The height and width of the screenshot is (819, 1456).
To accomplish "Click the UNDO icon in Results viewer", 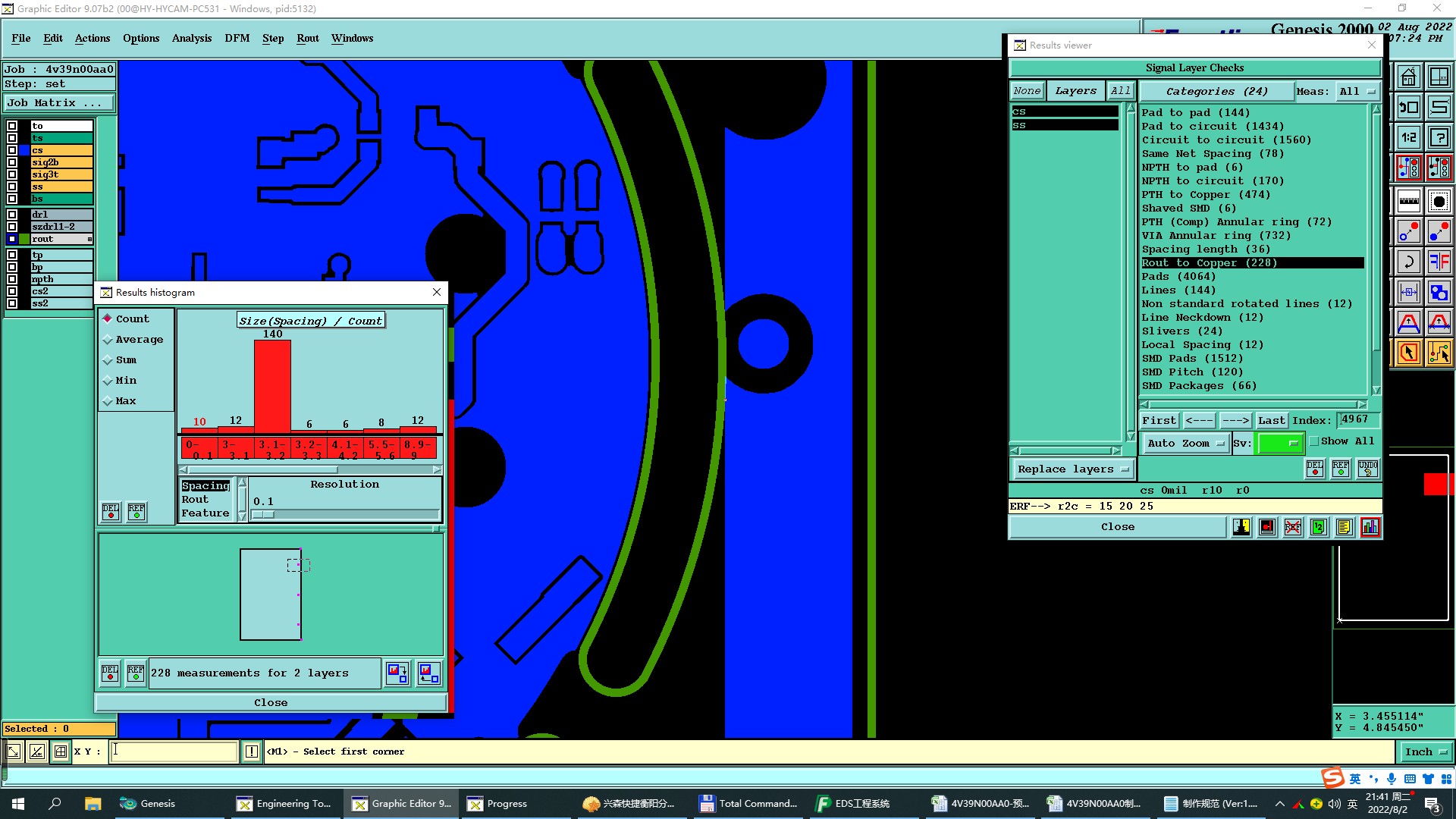I will pos(1367,469).
